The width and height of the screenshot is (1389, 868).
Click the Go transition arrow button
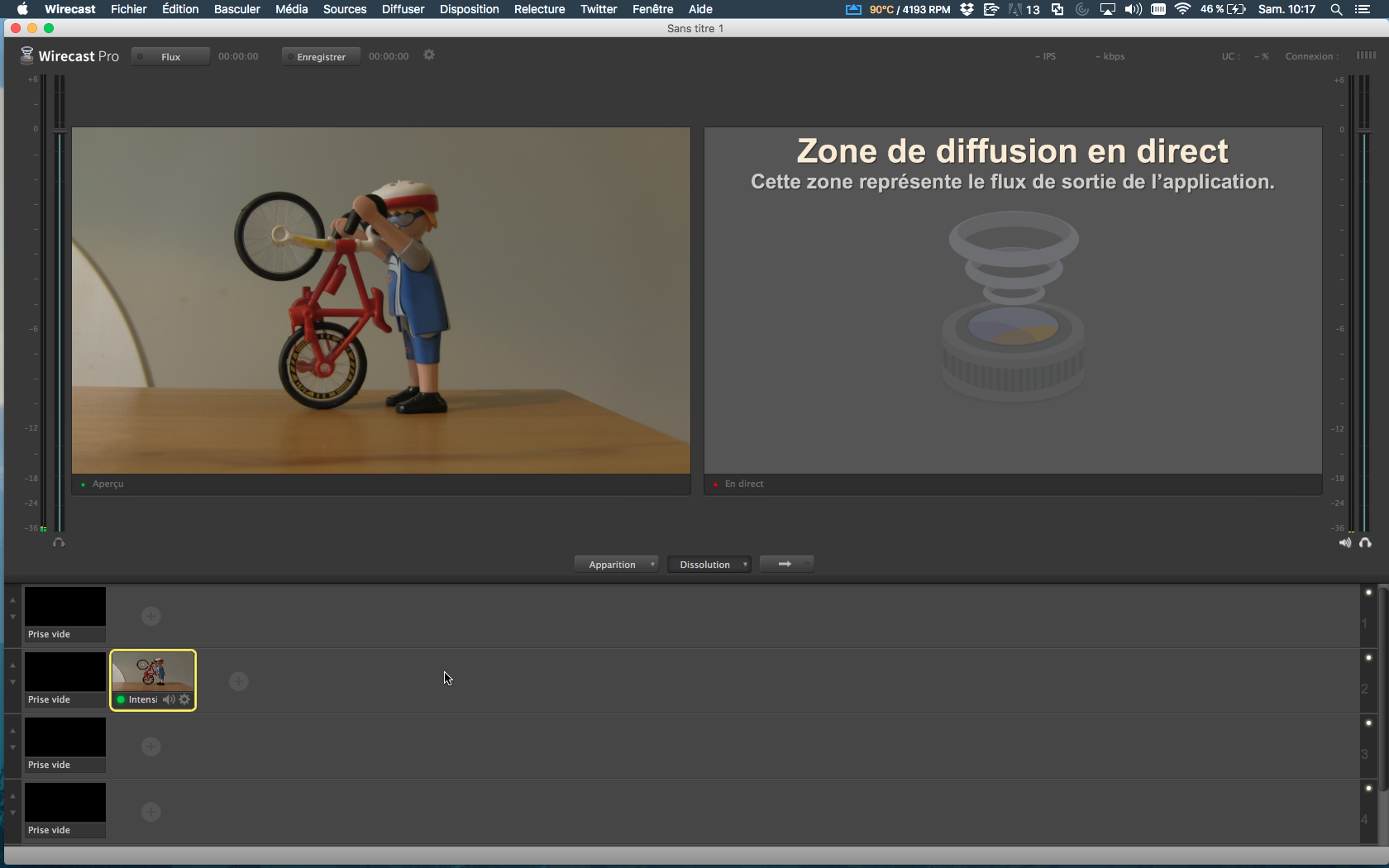click(x=785, y=564)
